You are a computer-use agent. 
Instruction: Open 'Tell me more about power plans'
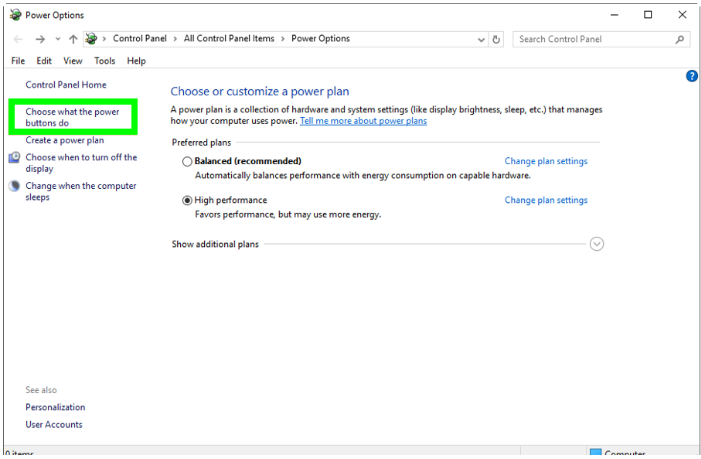pyautogui.click(x=363, y=121)
